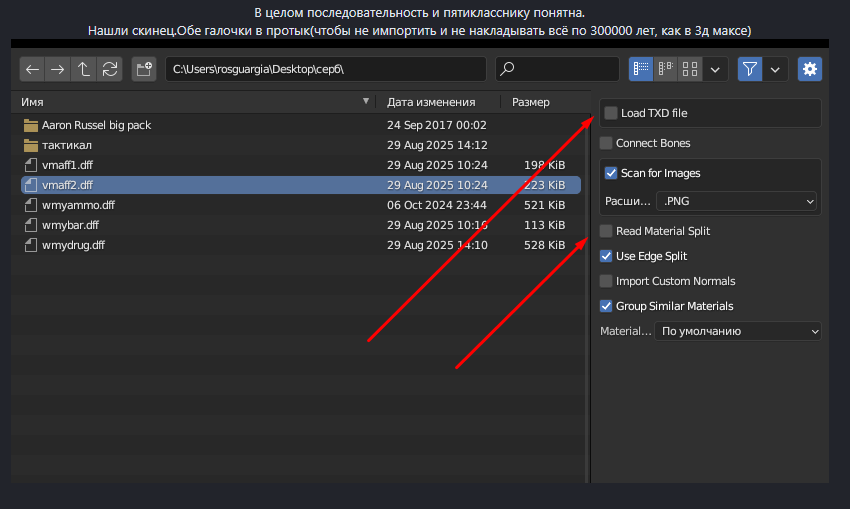Go back to the previous folder
The height and width of the screenshot is (509, 850).
pos(33,69)
